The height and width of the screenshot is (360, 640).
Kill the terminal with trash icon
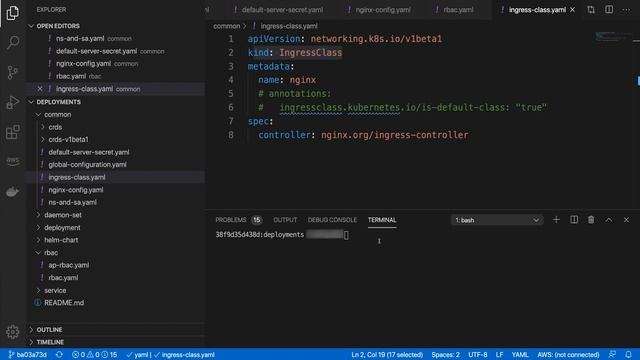pyautogui.click(x=591, y=220)
